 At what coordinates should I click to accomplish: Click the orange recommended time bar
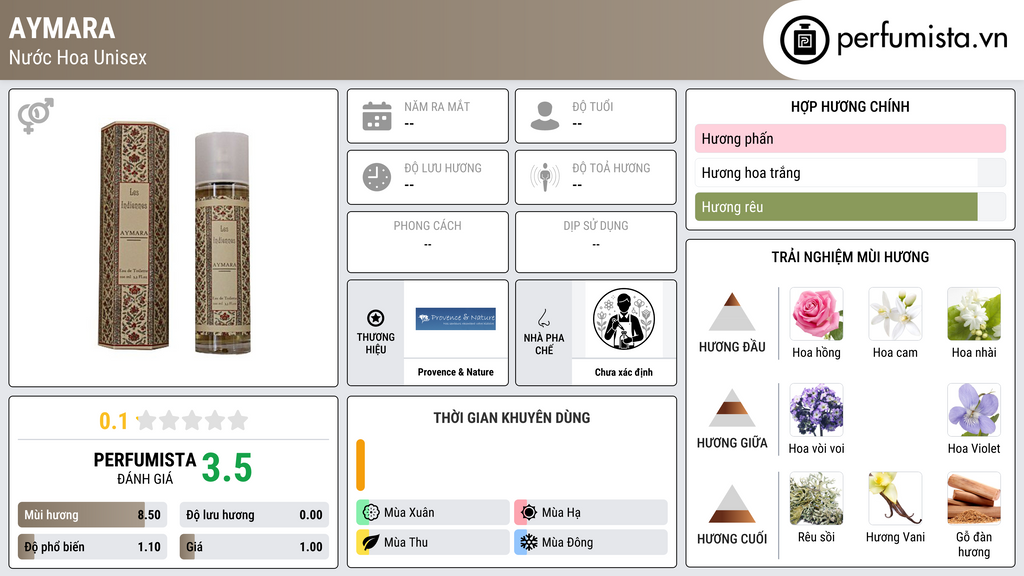pyautogui.click(x=360, y=465)
